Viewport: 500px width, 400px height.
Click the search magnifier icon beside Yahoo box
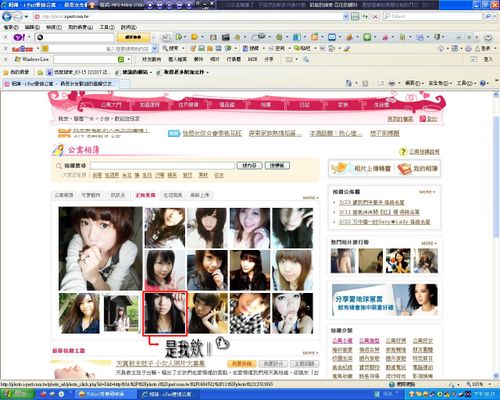tap(488, 16)
